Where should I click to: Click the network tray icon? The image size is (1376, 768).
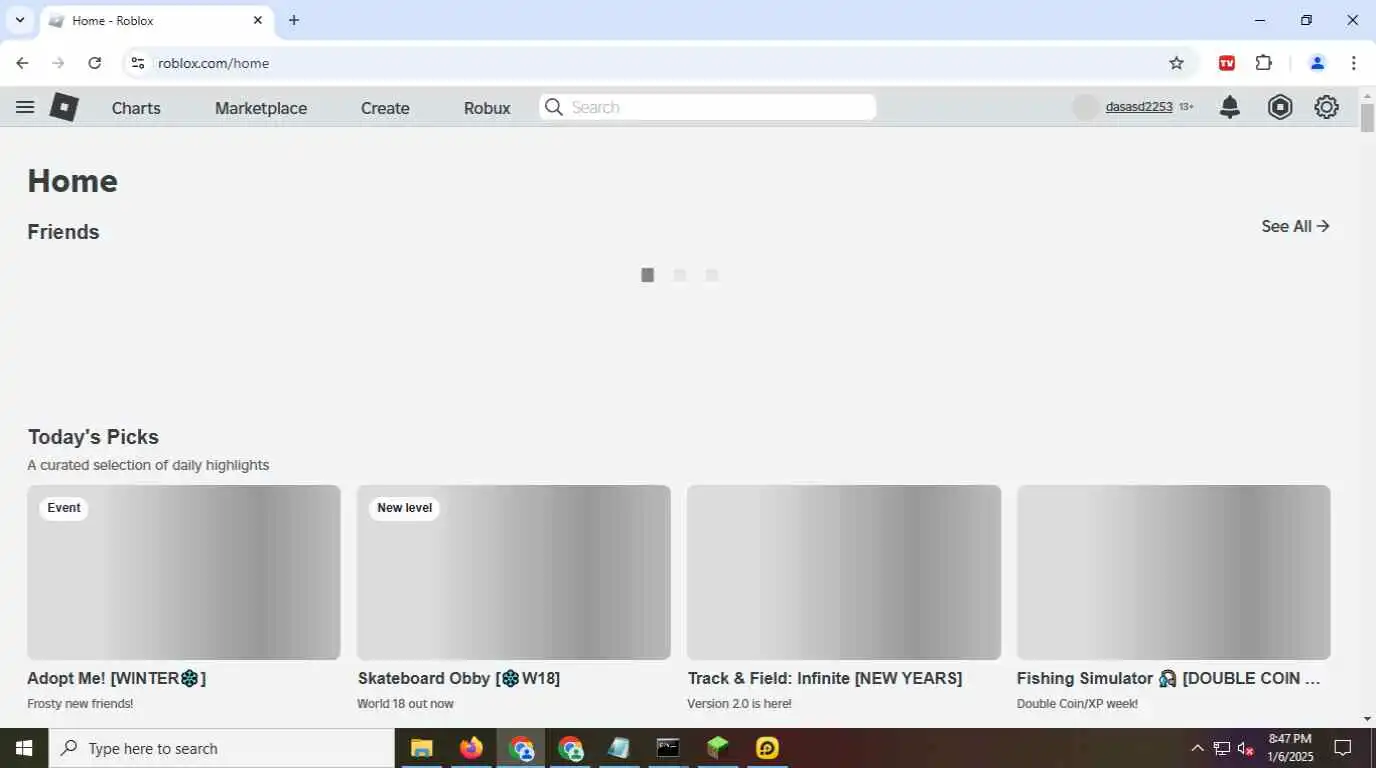[1222, 748]
